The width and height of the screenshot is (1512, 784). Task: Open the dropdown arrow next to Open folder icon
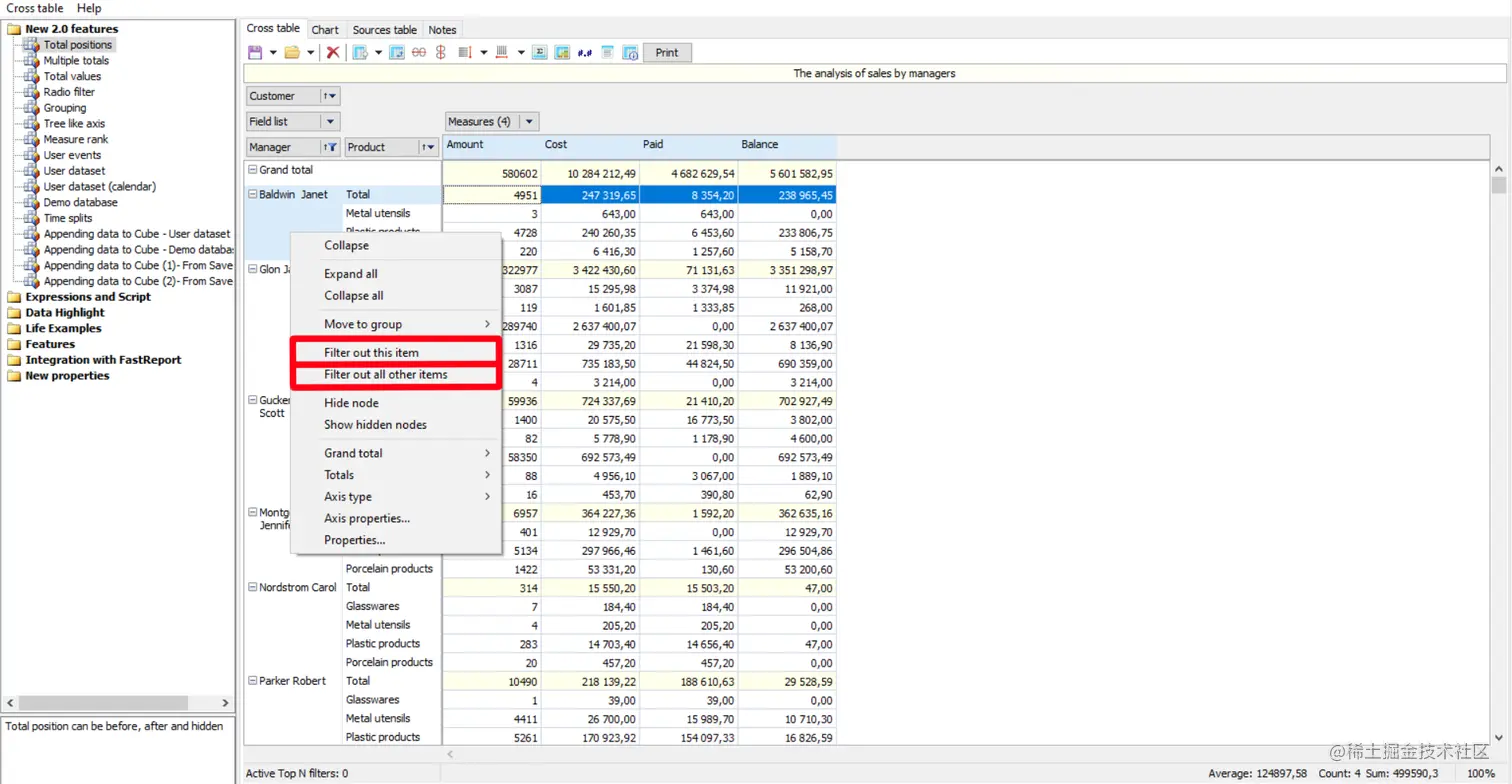(x=311, y=53)
